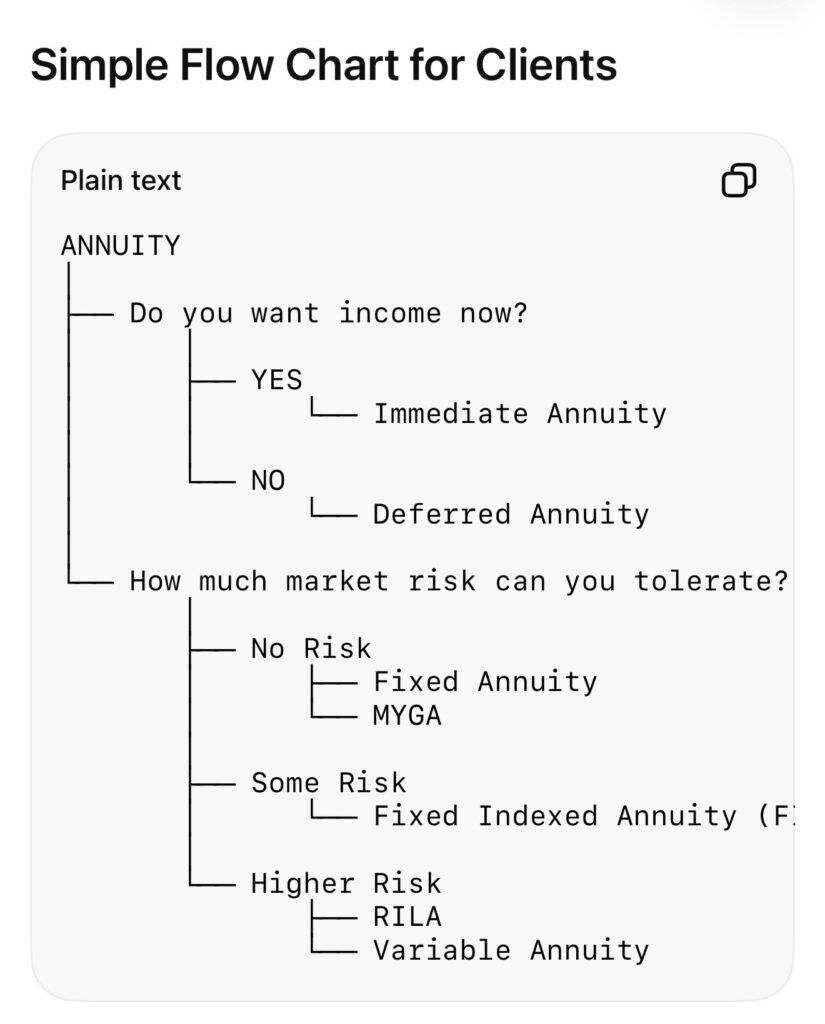
Task: Click the Fixed Indexed Annuity entry
Action: (584, 816)
